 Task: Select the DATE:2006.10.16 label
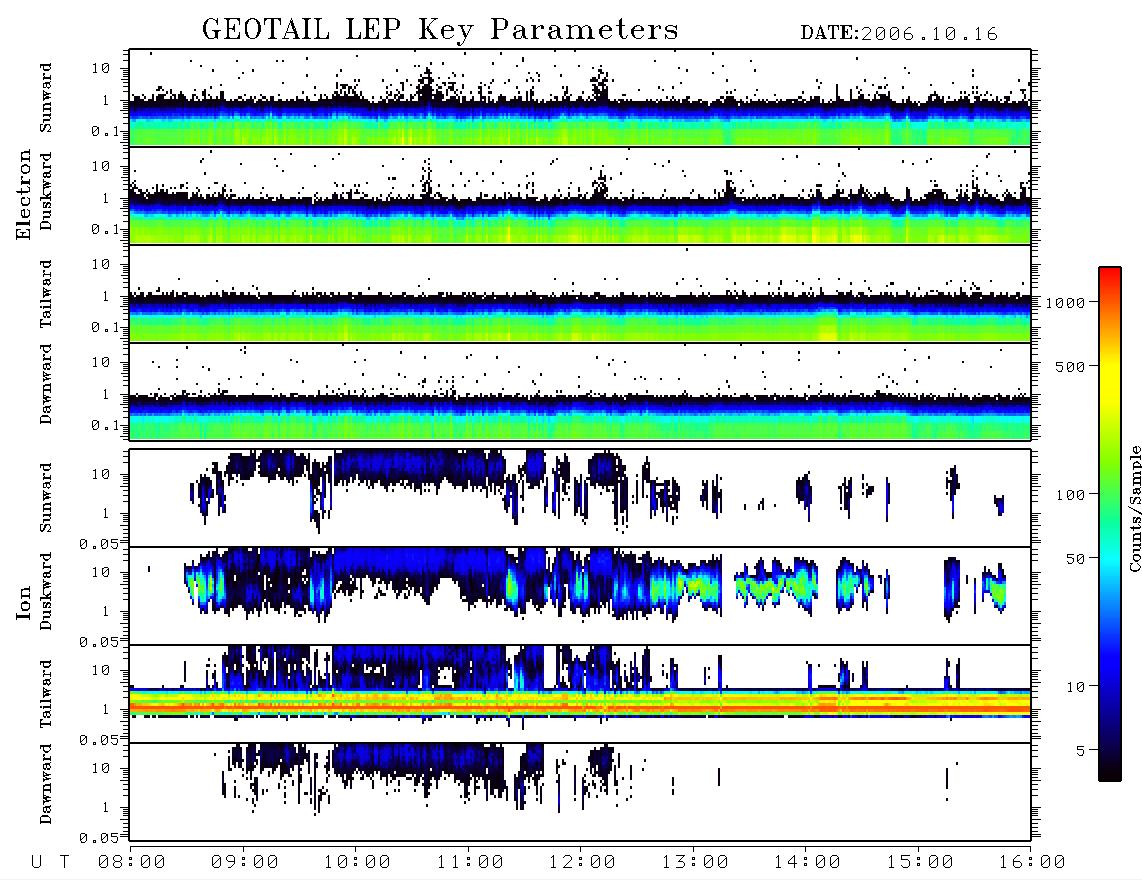coord(899,34)
